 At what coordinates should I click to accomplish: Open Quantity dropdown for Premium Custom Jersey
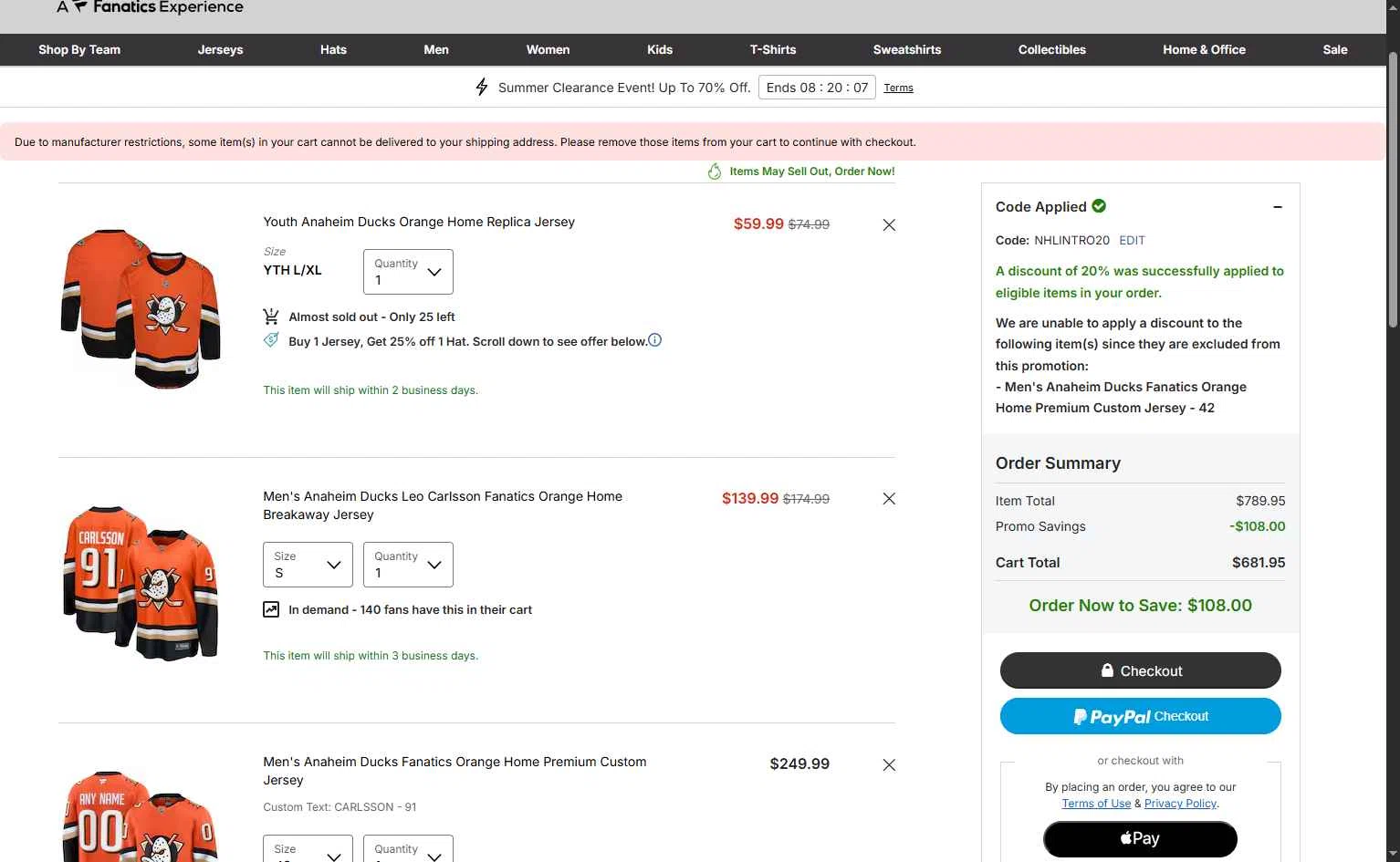[x=408, y=848]
